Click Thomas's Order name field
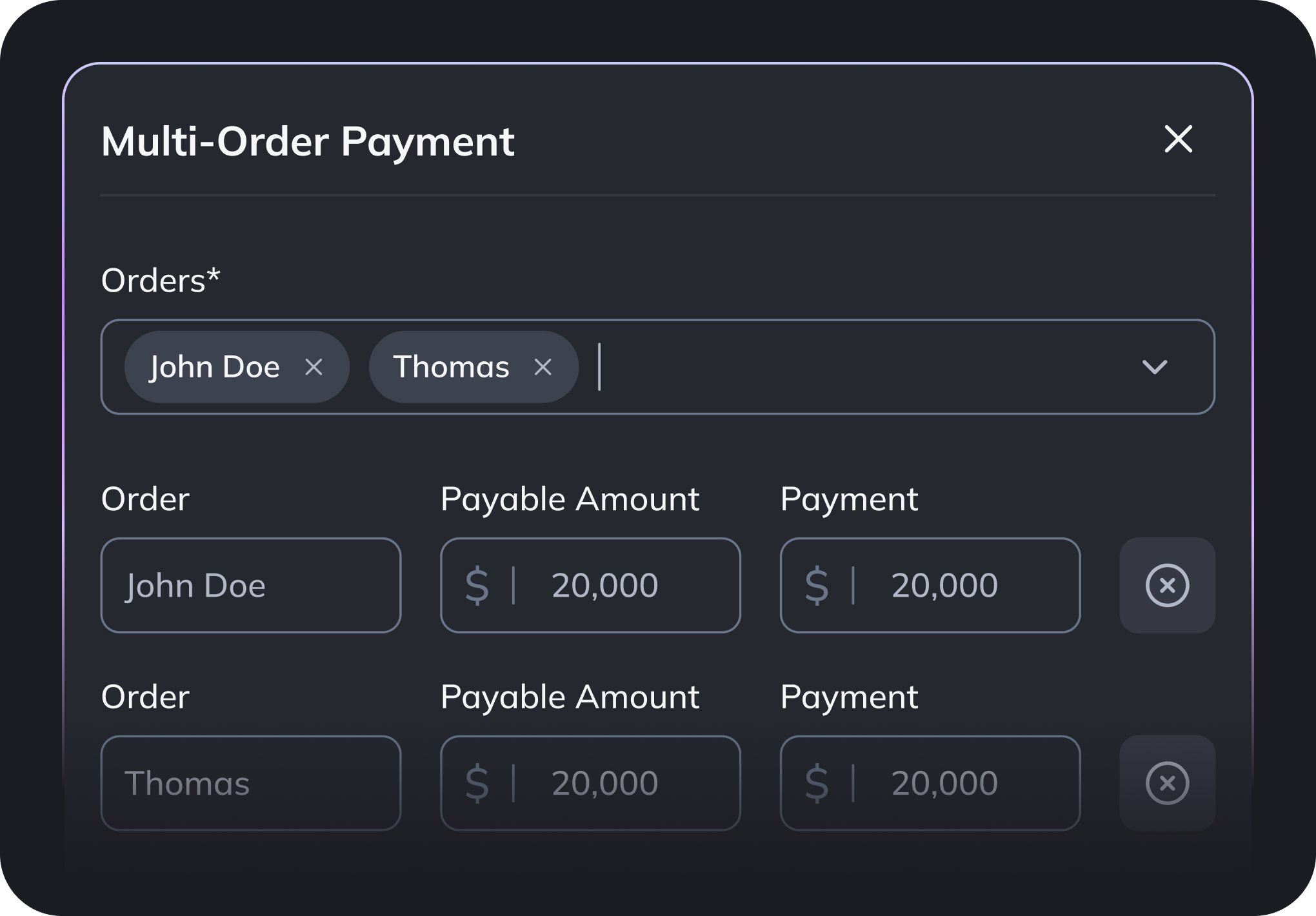 click(251, 783)
